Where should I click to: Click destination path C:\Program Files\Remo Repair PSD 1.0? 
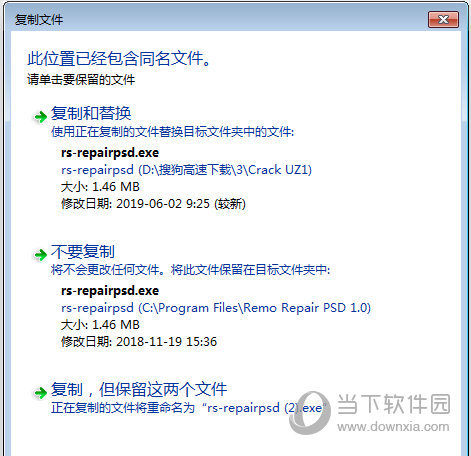pos(216,307)
